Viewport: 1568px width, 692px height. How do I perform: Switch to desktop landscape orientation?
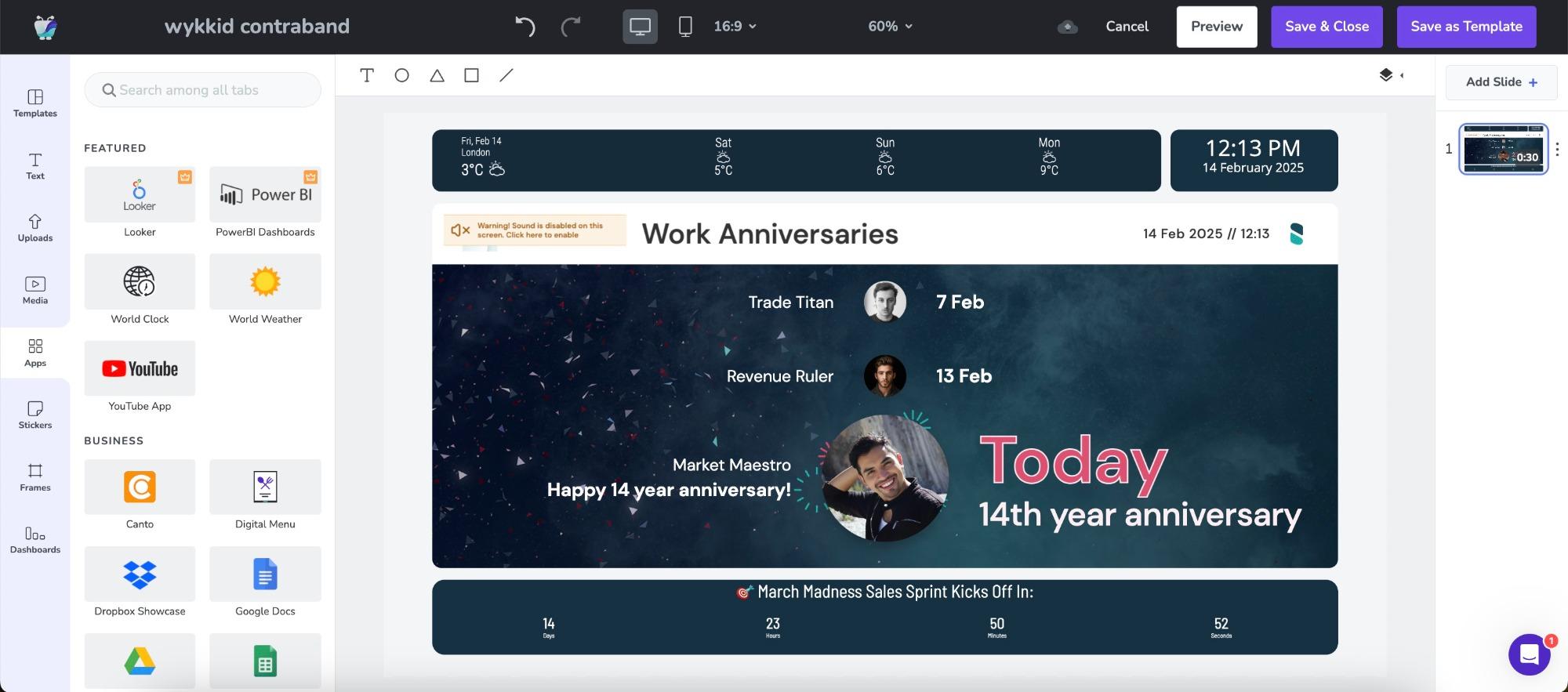(640, 27)
